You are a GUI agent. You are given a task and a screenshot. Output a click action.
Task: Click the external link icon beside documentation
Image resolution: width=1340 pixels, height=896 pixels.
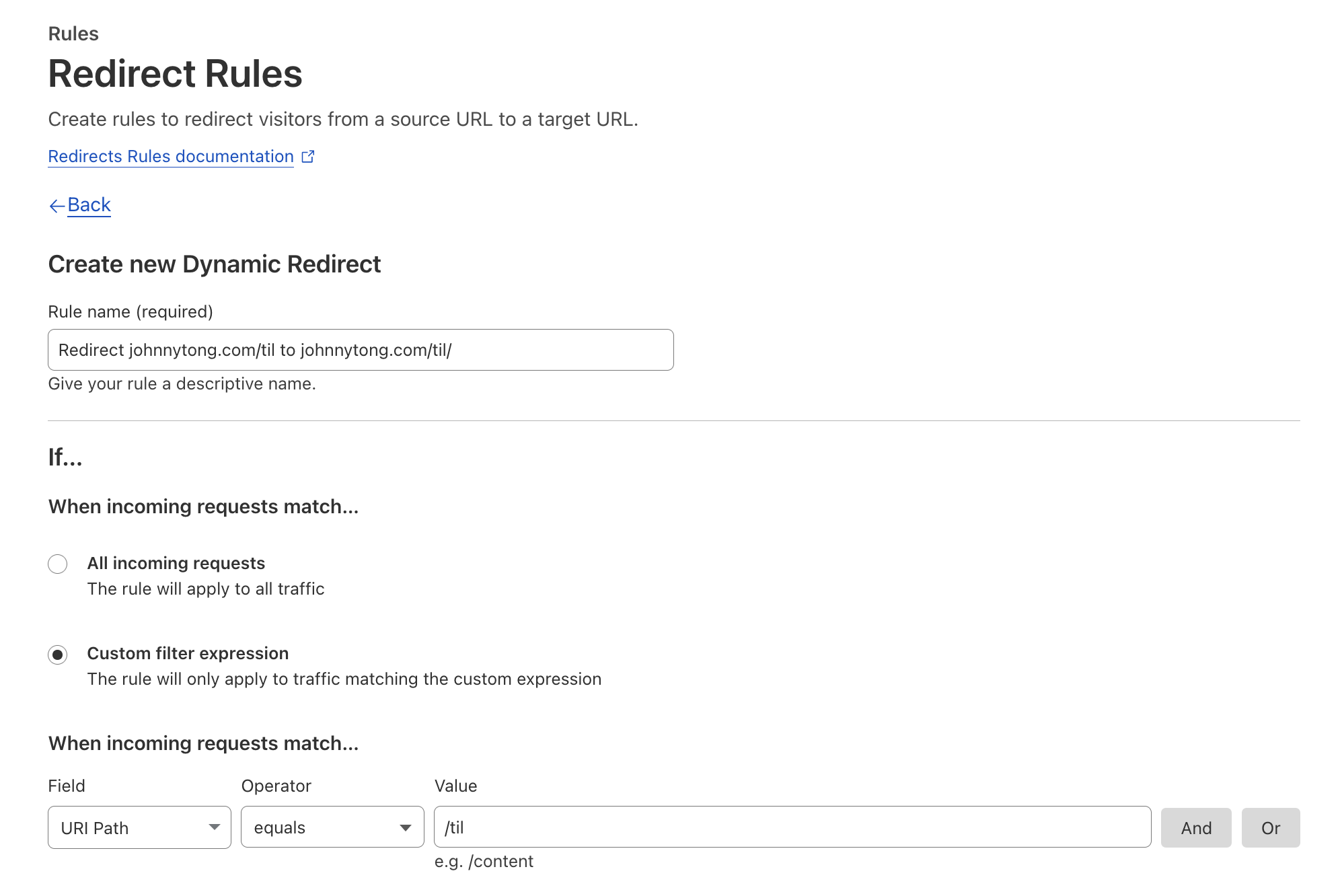(x=308, y=157)
